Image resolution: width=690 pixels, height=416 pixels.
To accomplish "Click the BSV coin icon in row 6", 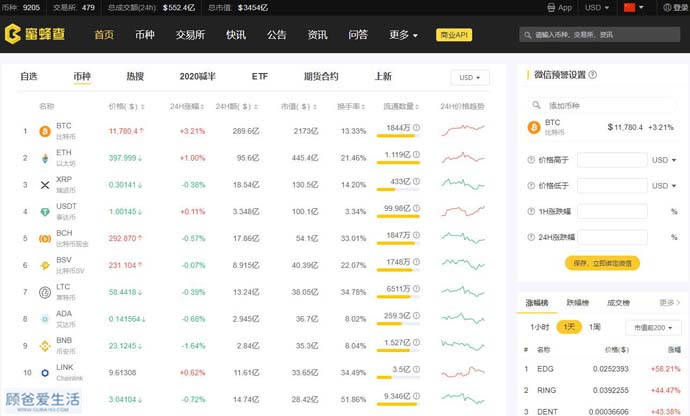I will point(45,265).
